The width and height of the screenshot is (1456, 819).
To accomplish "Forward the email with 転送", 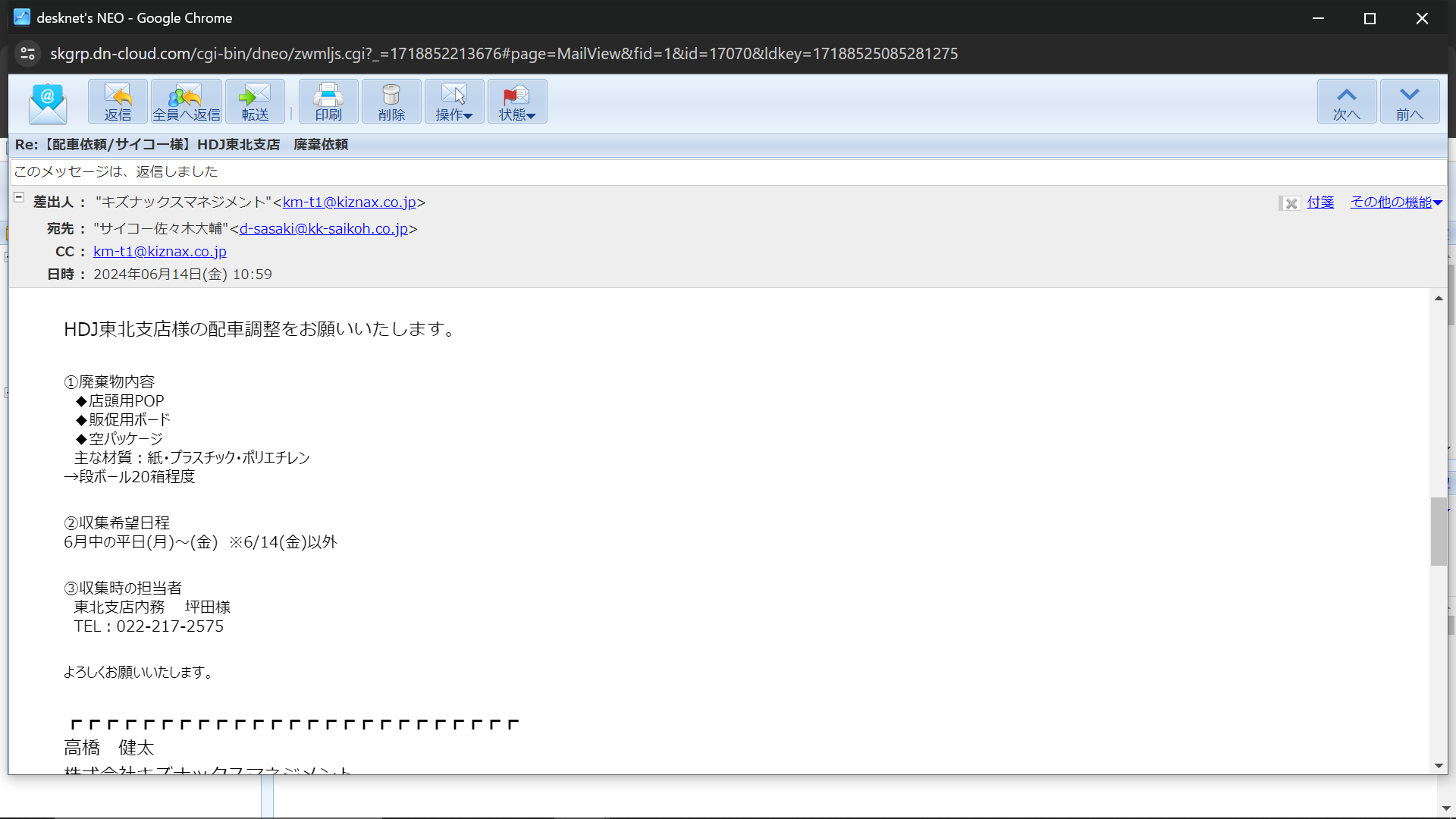I will click(255, 102).
